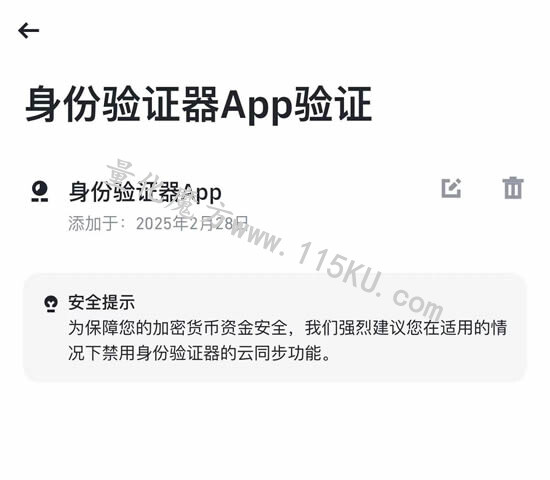Edit the 身份验证器App entry
550x480 pixels.
coord(451,188)
